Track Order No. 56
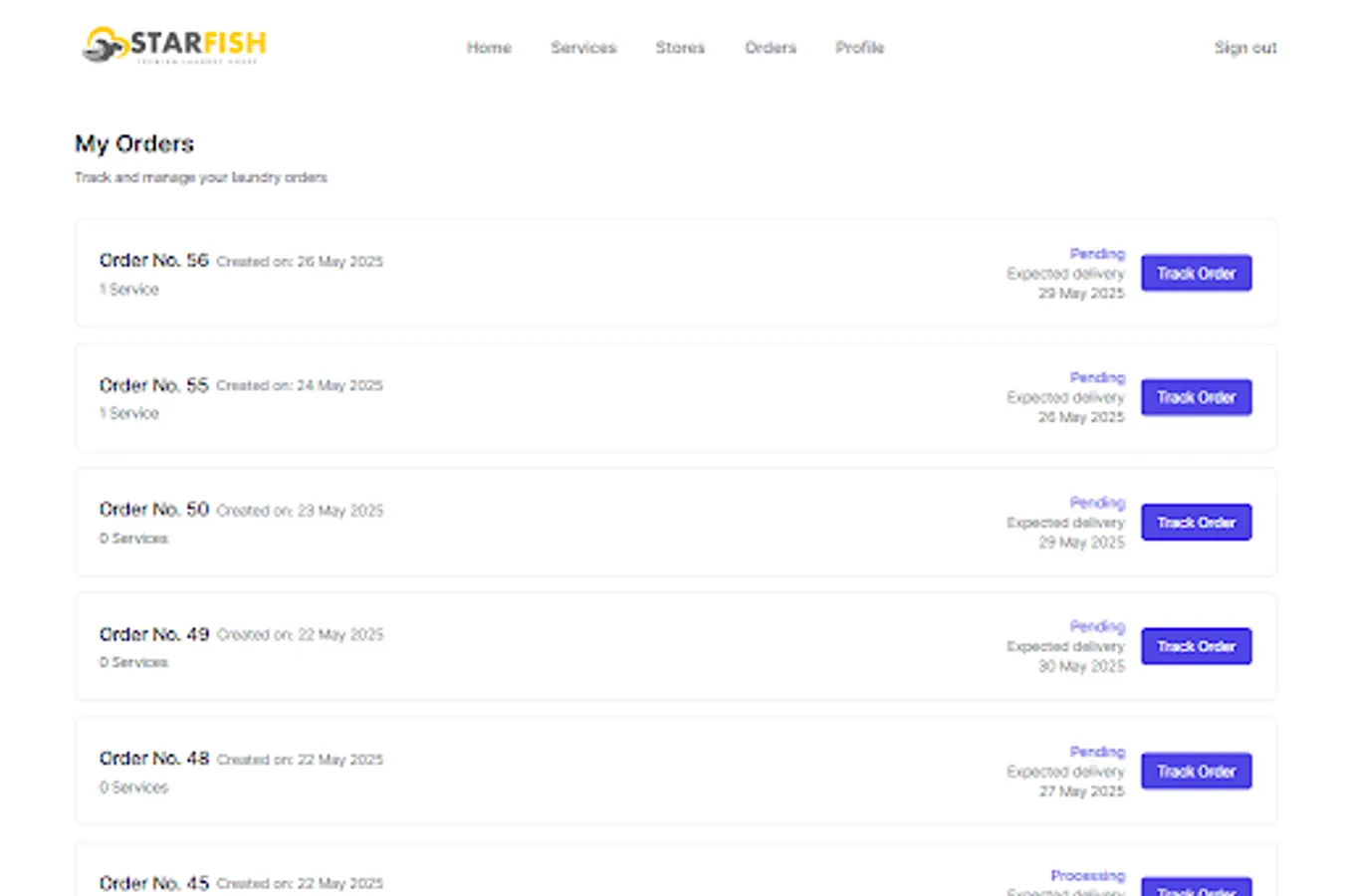 [x=1196, y=273]
